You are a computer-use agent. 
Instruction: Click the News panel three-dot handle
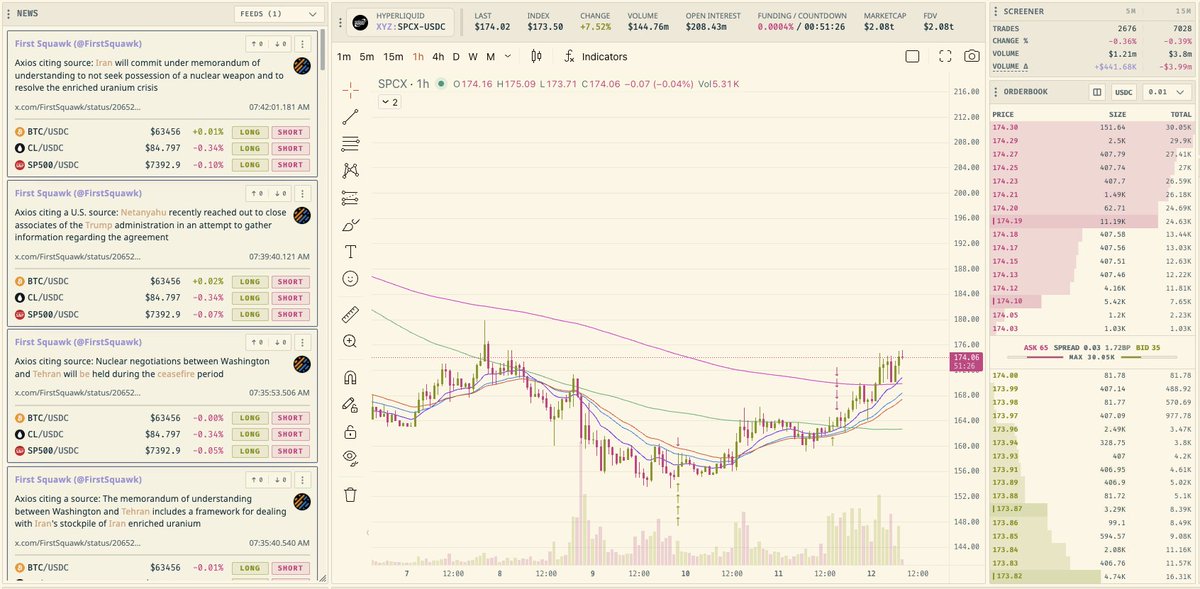pos(8,14)
